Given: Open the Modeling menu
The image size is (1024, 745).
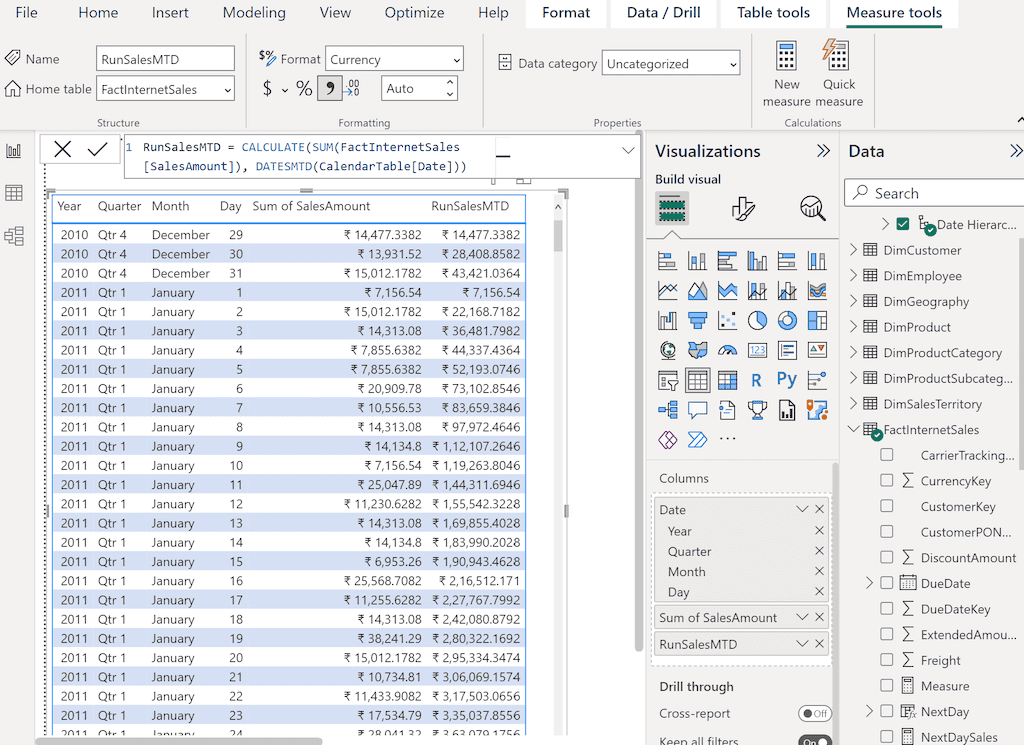Looking at the screenshot, I should coord(254,13).
